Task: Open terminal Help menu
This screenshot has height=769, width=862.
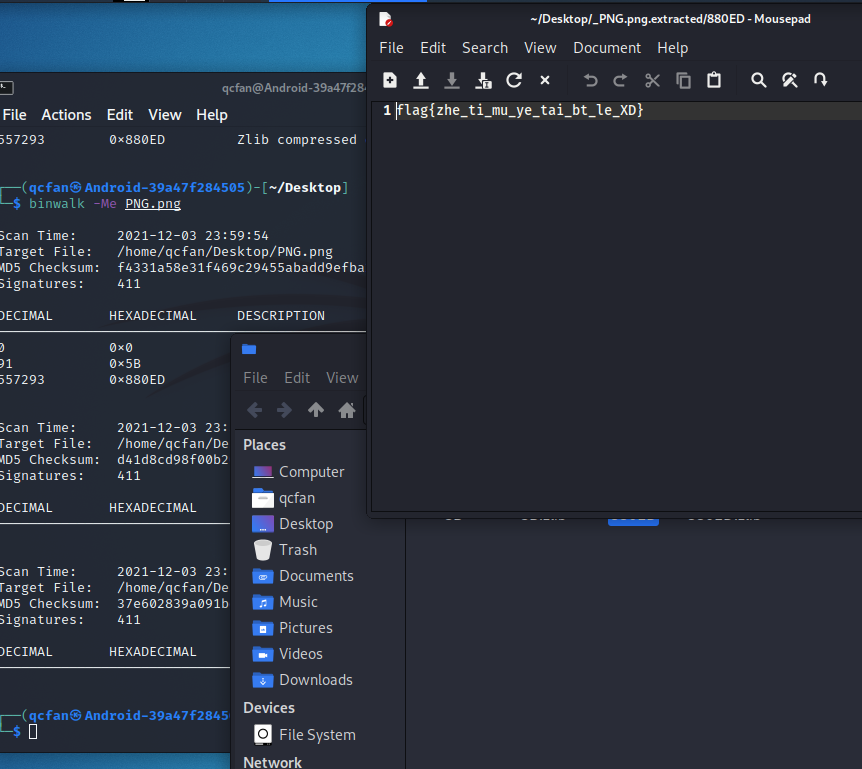Action: pos(212,115)
